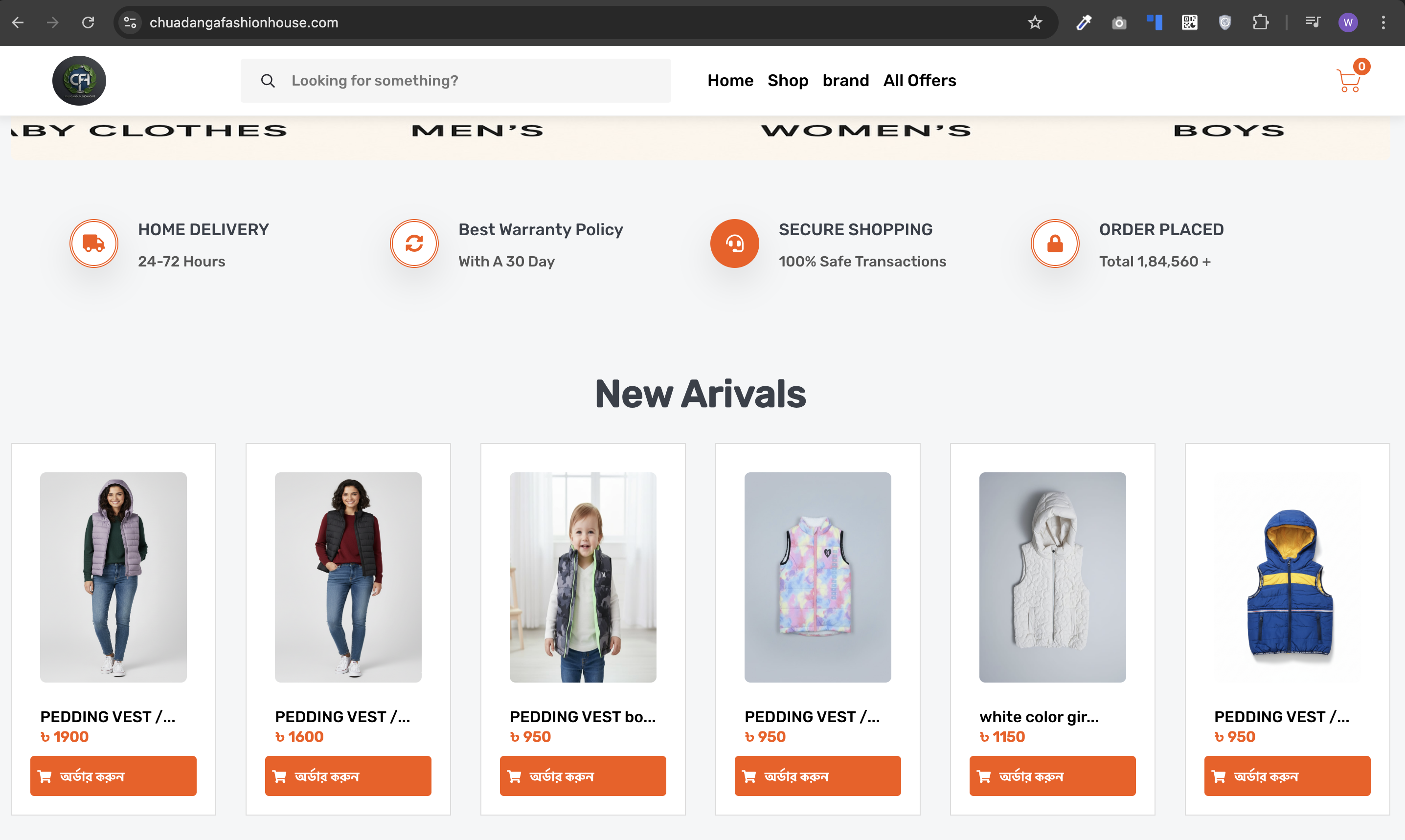The image size is (1405, 840).
Task: Click the eyedropper icon in browser toolbar
Action: 1083,22
